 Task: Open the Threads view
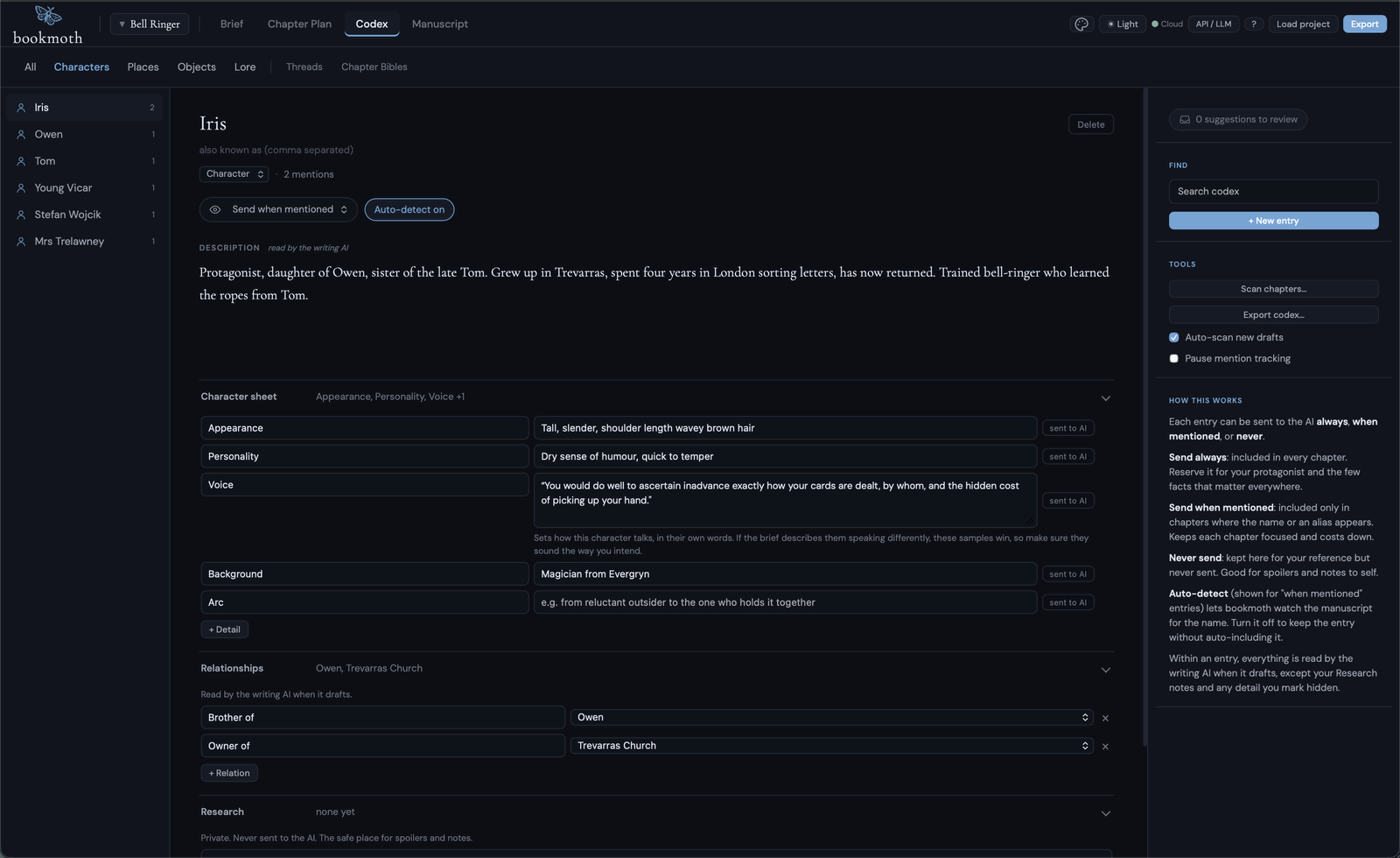[x=304, y=67]
